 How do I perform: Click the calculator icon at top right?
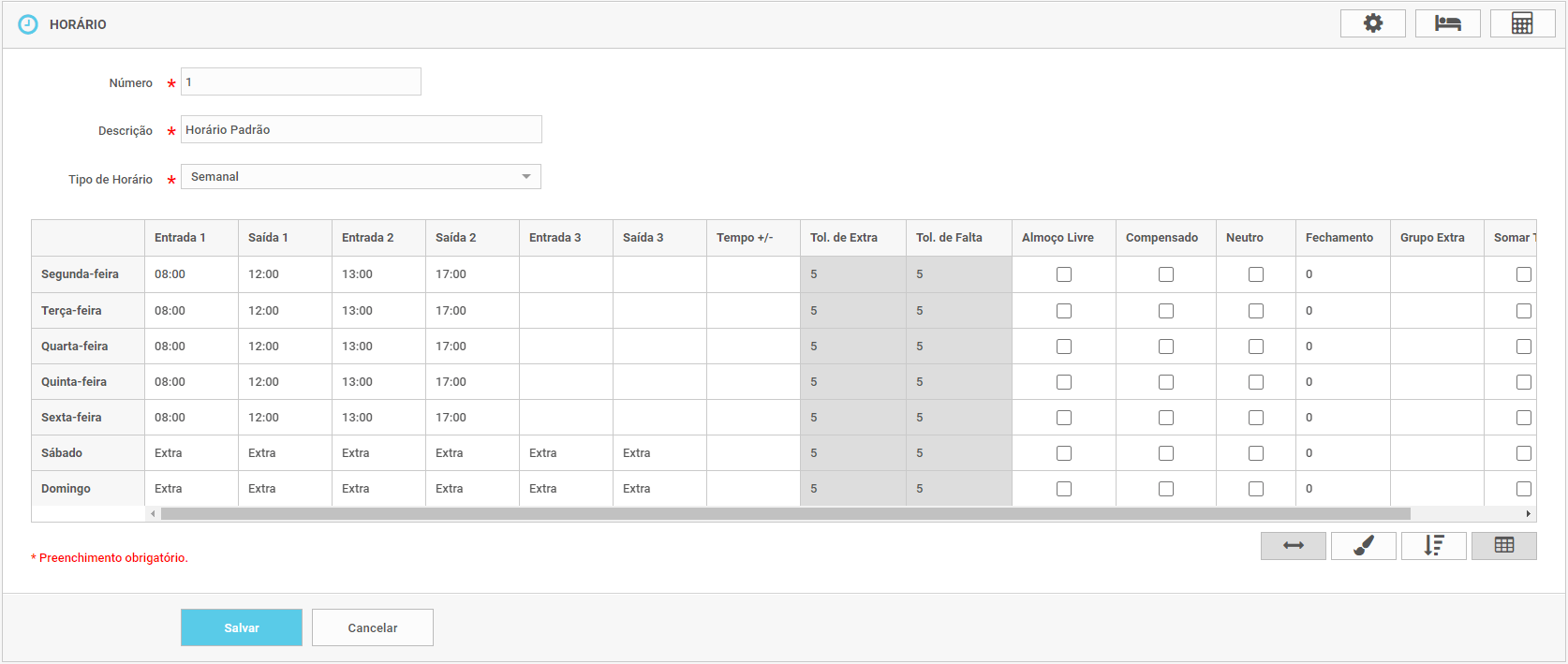point(1522,23)
